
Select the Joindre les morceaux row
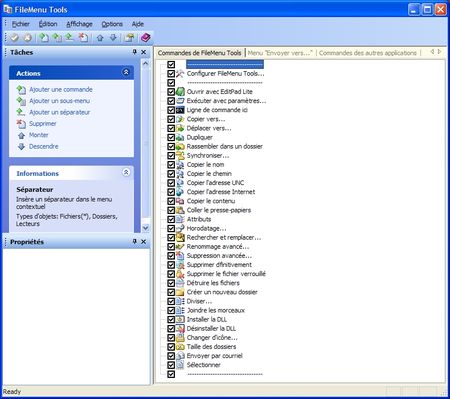point(216,310)
